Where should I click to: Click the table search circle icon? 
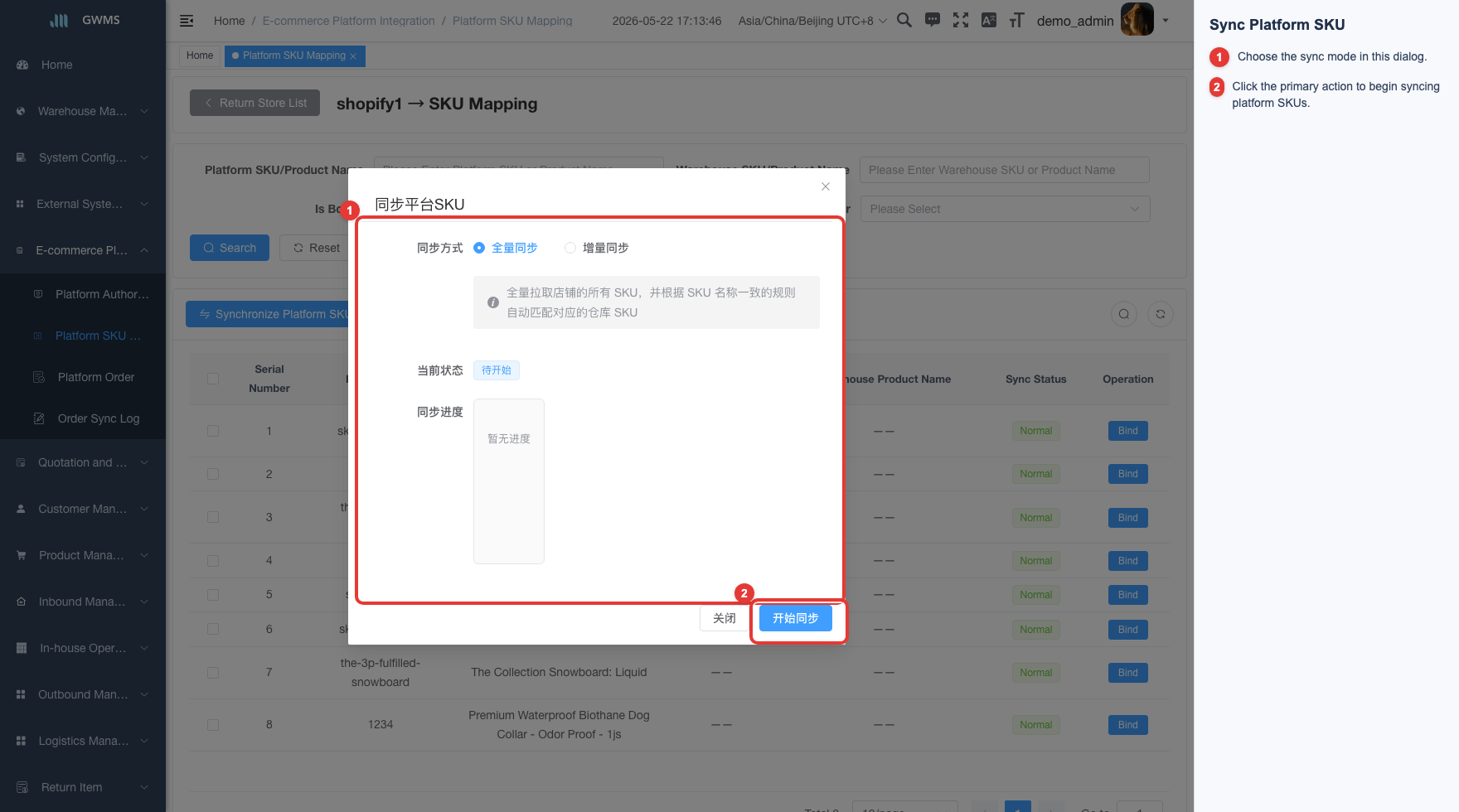[x=1124, y=314]
